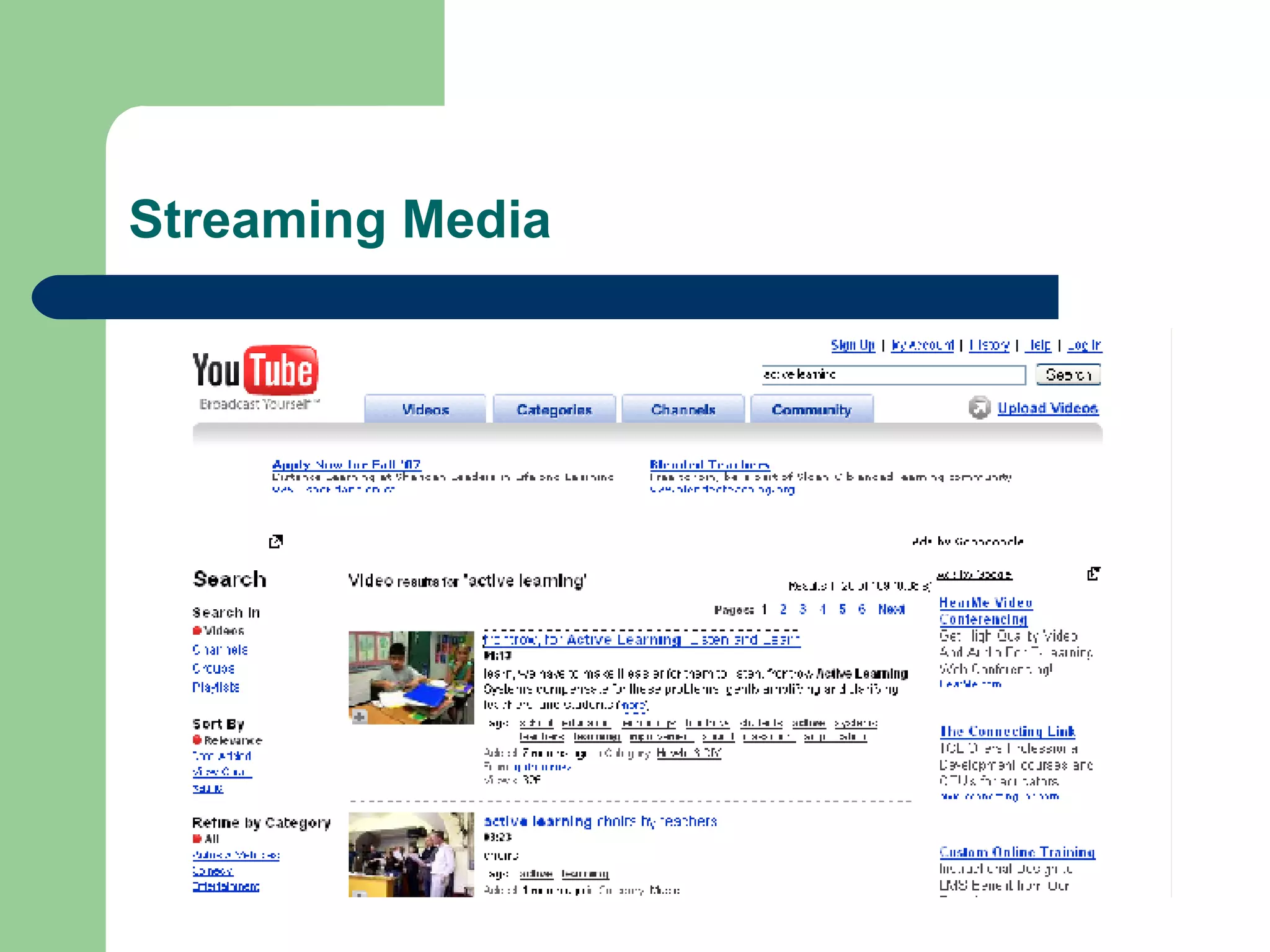Open The Connecting Link ad
Image resolution: width=1270 pixels, height=952 pixels.
(x=1008, y=731)
